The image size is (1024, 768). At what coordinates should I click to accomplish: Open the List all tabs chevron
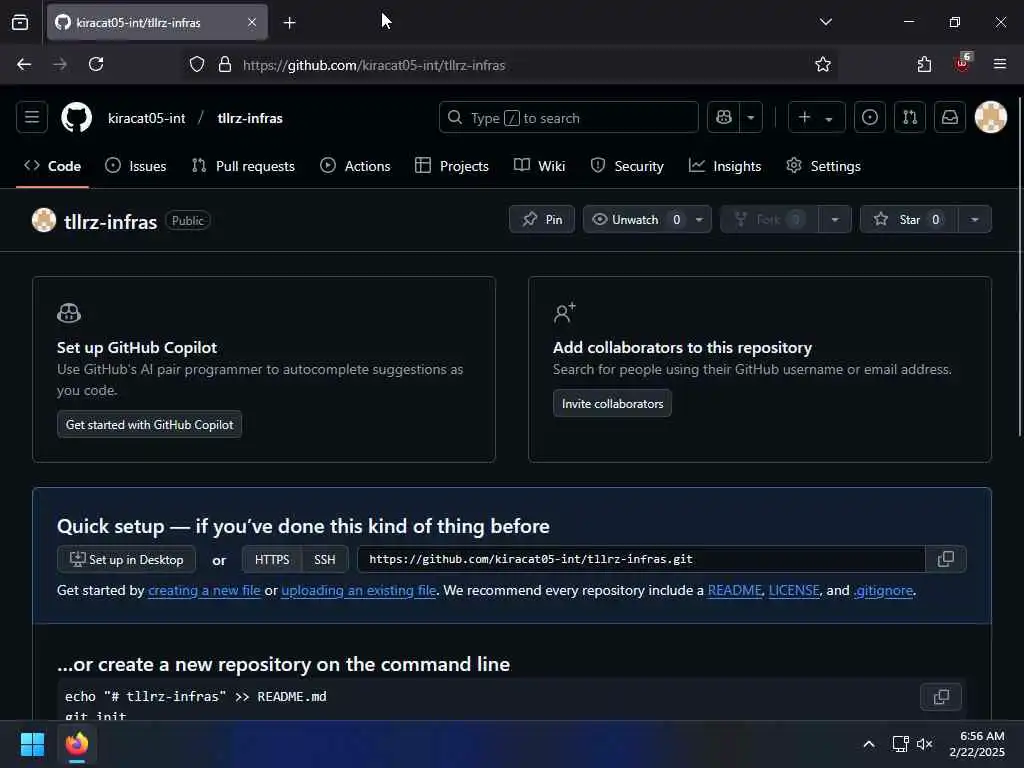825,22
